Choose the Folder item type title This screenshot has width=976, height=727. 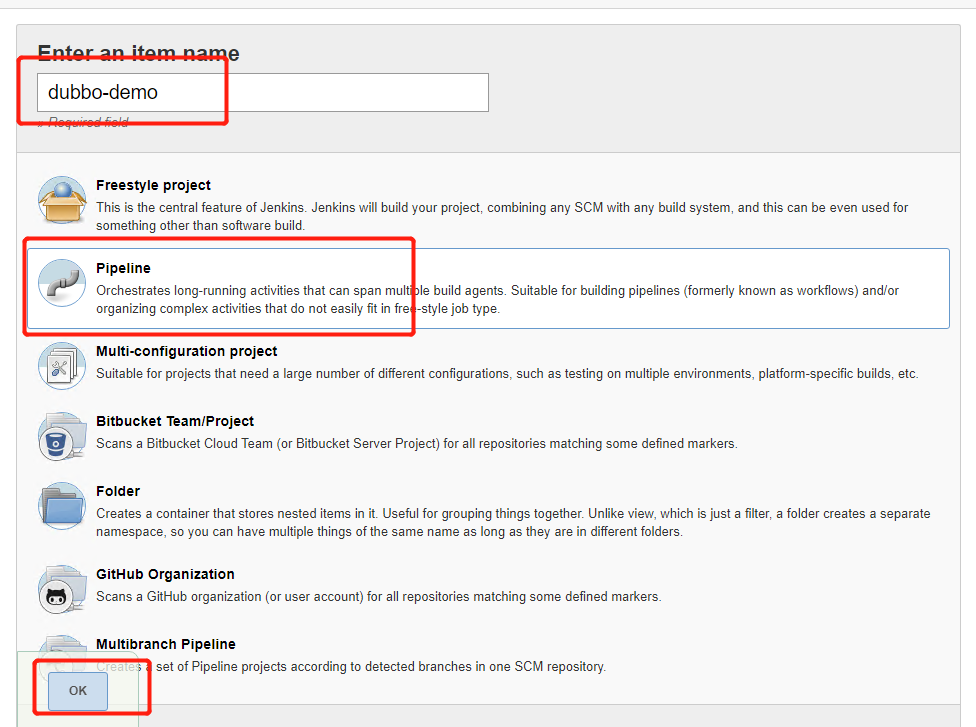coord(118,491)
